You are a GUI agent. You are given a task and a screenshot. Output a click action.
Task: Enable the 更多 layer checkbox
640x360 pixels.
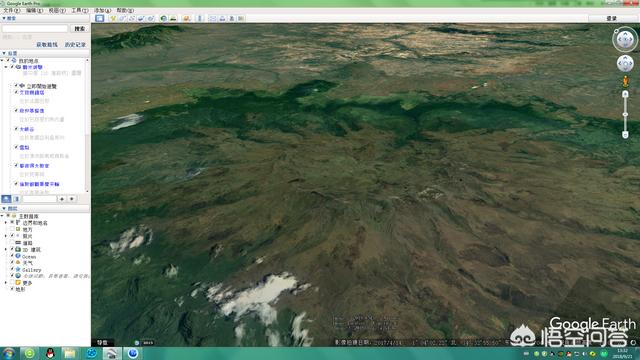[x=12, y=282]
